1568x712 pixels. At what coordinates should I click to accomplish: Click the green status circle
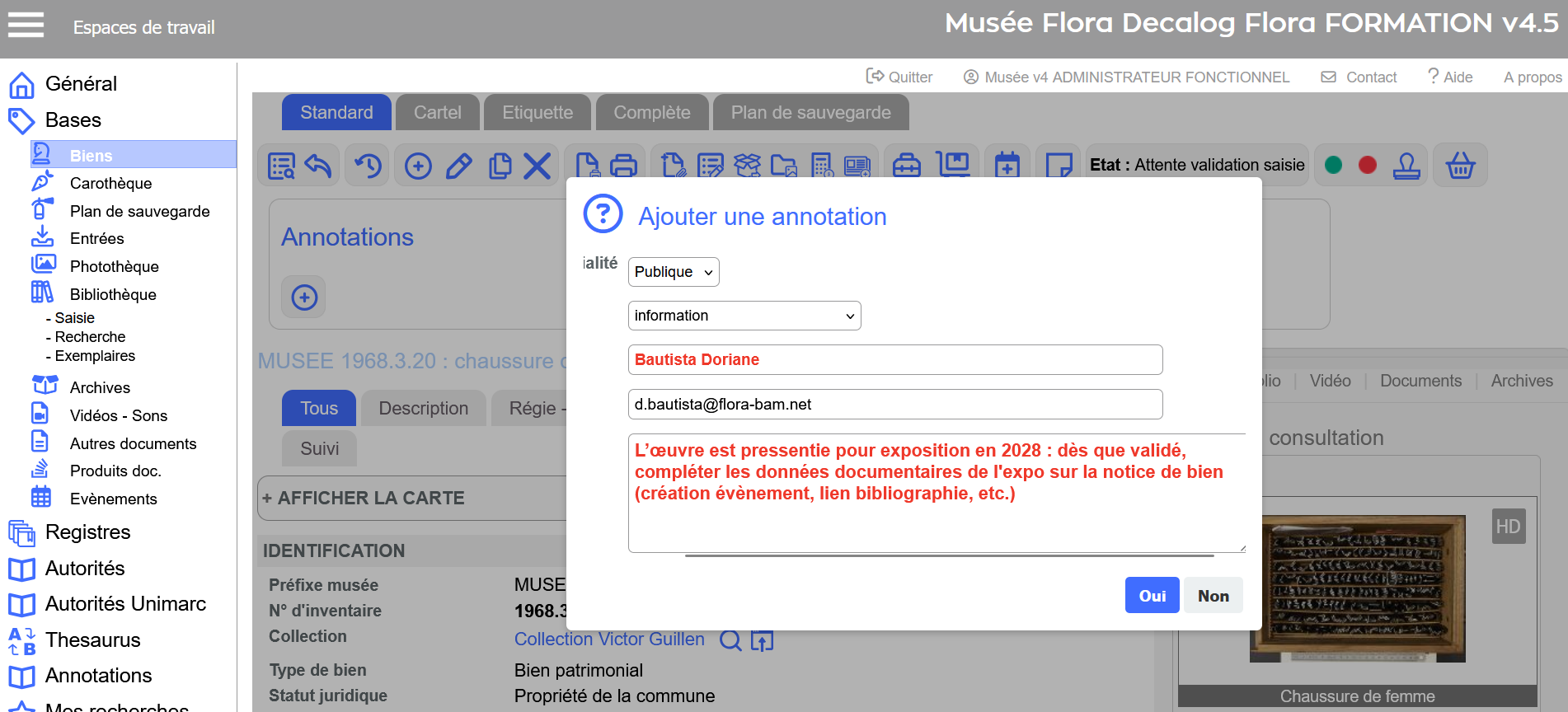point(1333,166)
